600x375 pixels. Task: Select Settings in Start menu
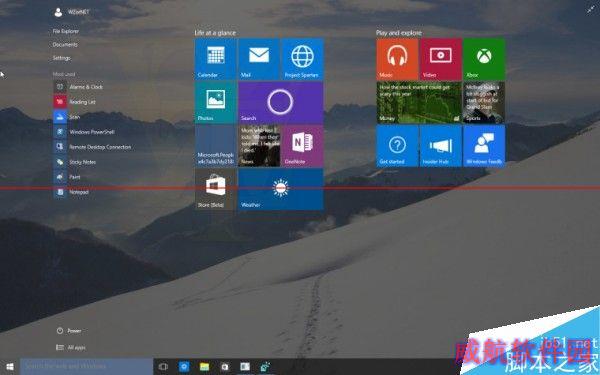pyautogui.click(x=62, y=58)
